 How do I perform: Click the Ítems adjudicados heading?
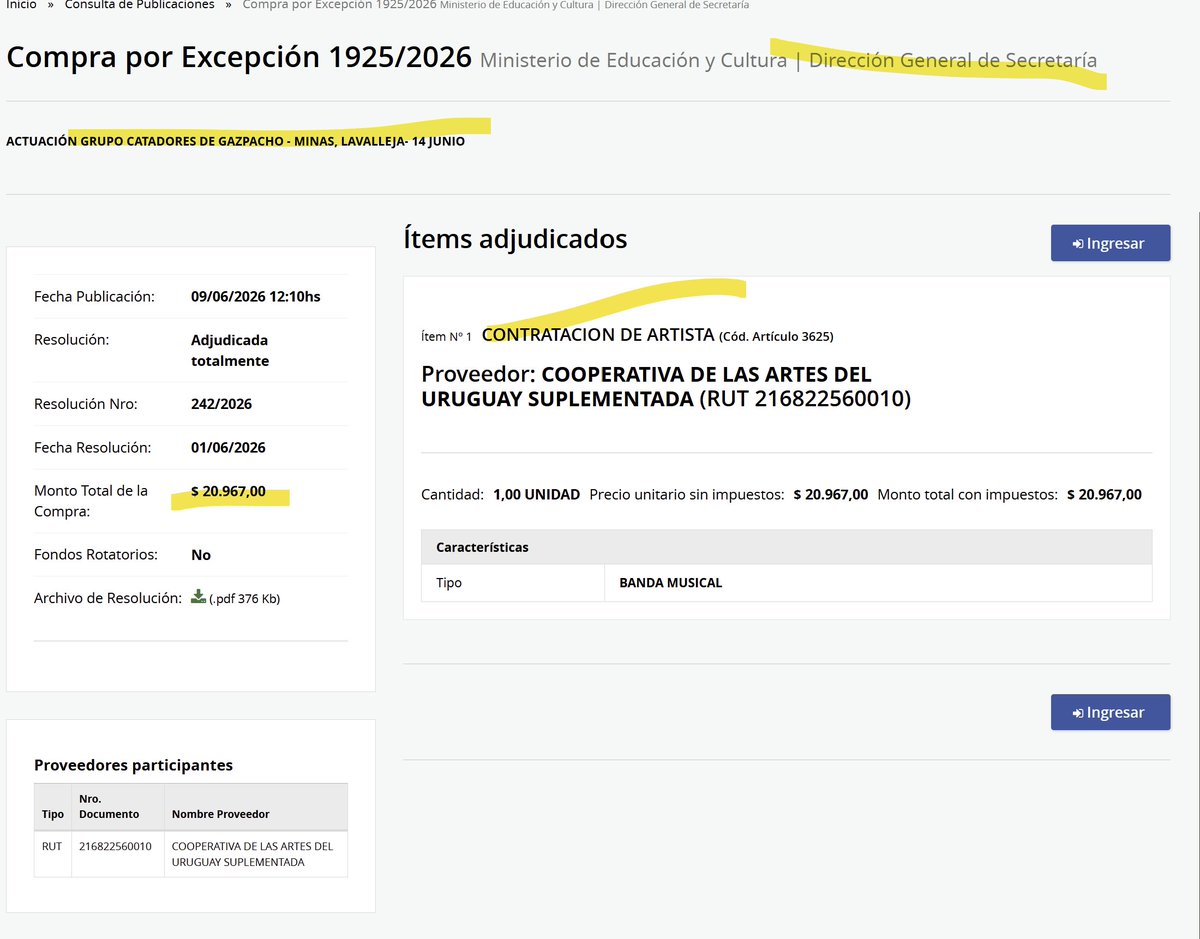tap(515, 239)
